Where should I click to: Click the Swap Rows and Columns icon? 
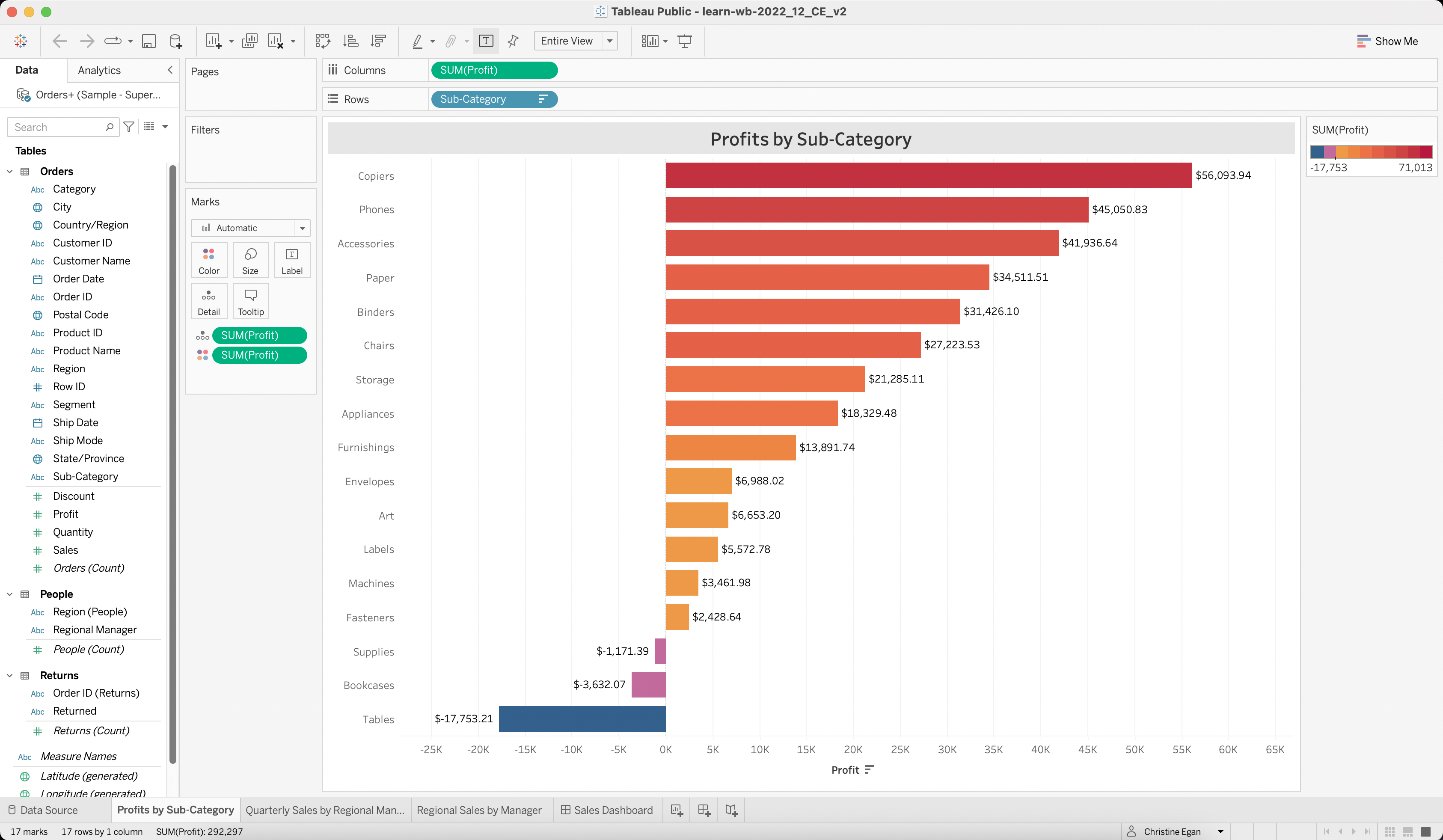[322, 41]
